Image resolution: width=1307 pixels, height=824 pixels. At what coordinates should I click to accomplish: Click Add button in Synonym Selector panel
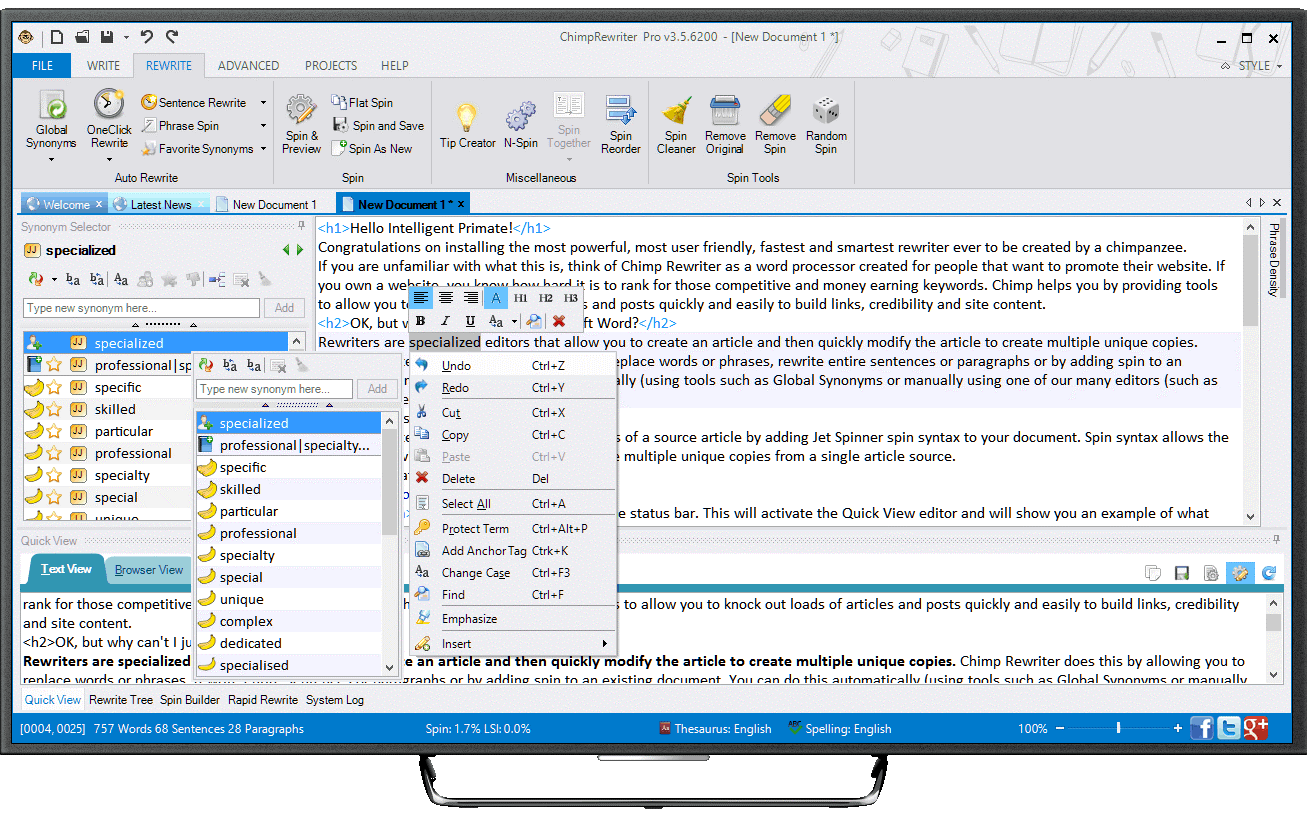tap(284, 308)
